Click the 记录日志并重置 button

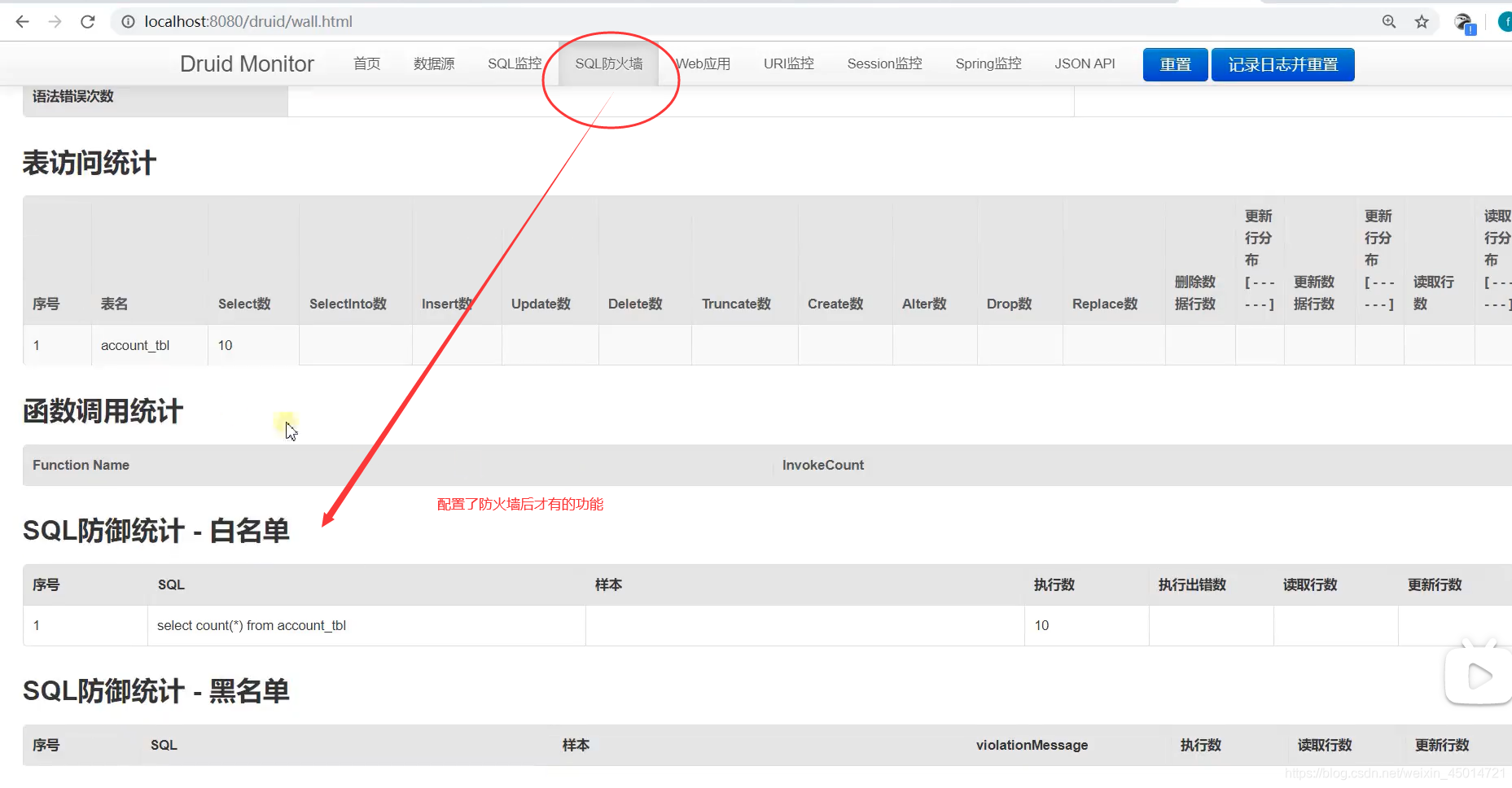pyautogui.click(x=1283, y=64)
